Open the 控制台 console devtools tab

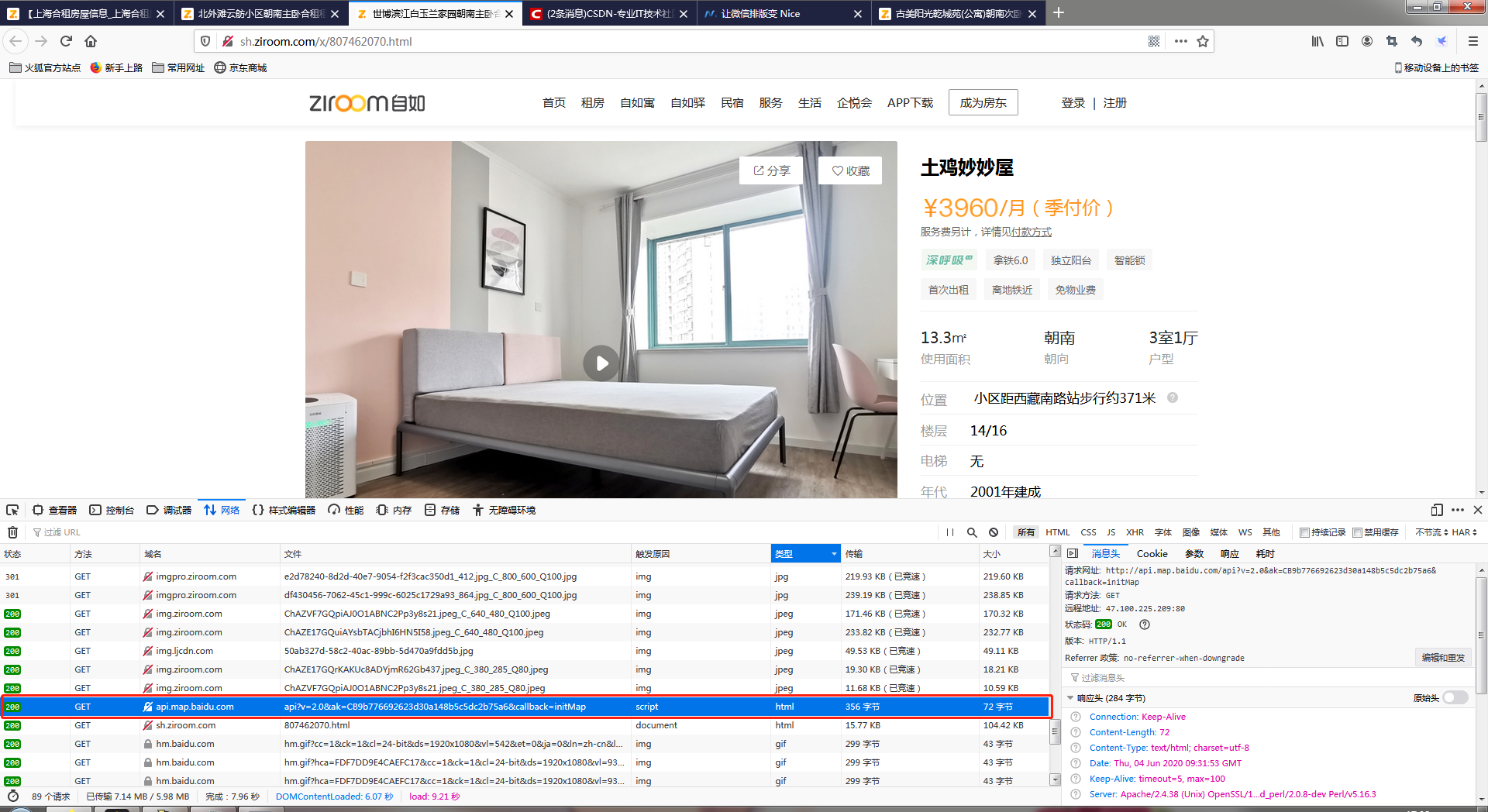coord(112,510)
